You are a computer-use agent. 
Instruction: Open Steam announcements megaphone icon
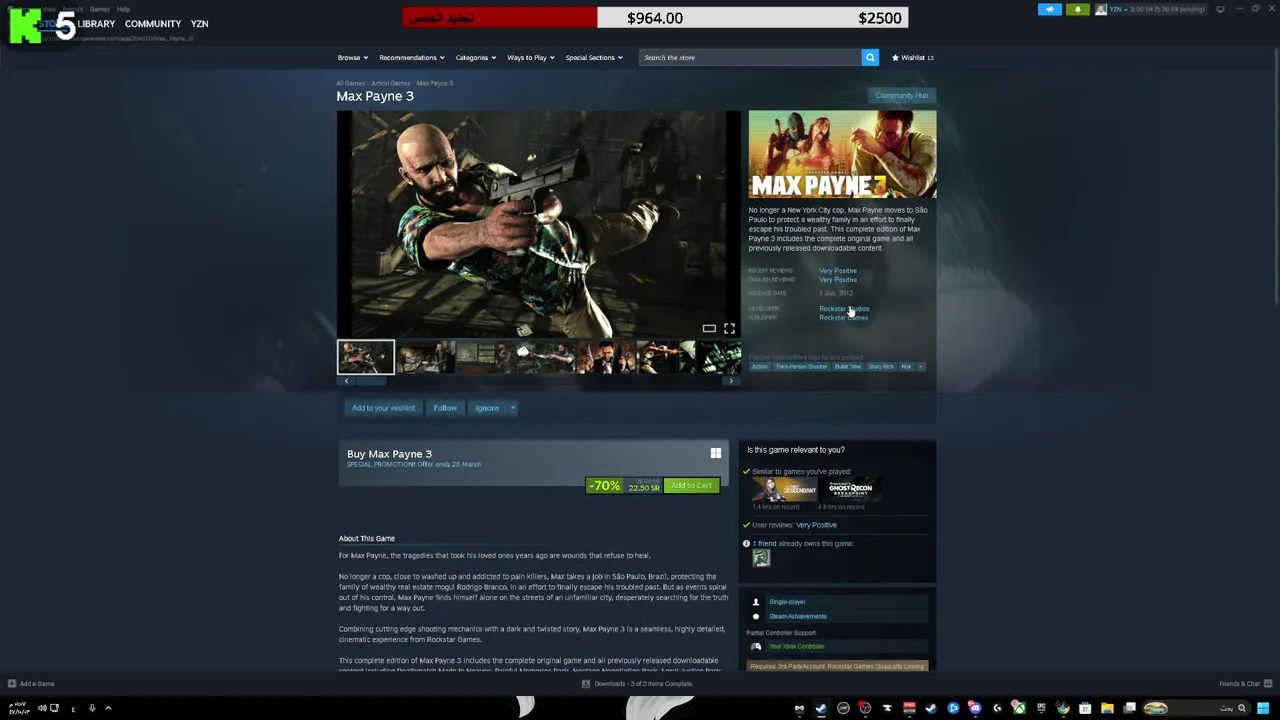[x=1050, y=9]
